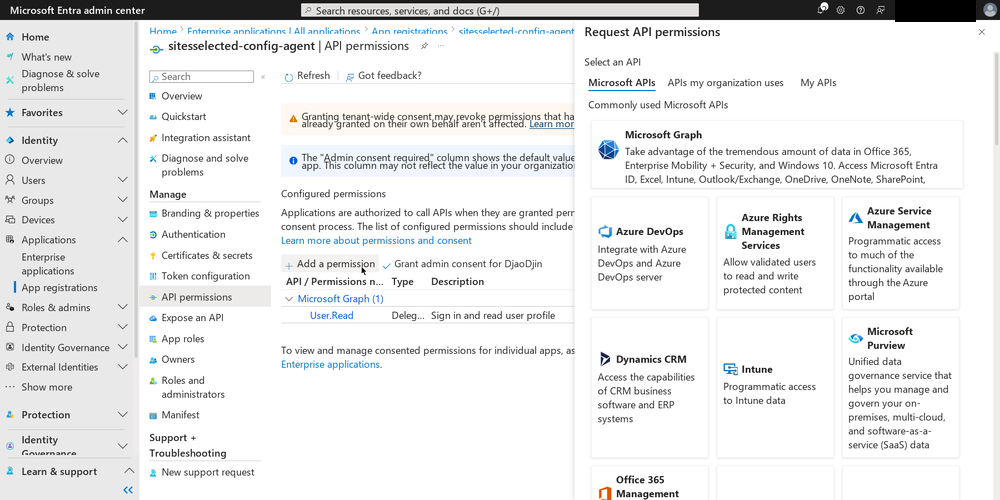The image size is (1000, 500).
Task: Collapse the app menu with double chevron
Action: [x=263, y=77]
